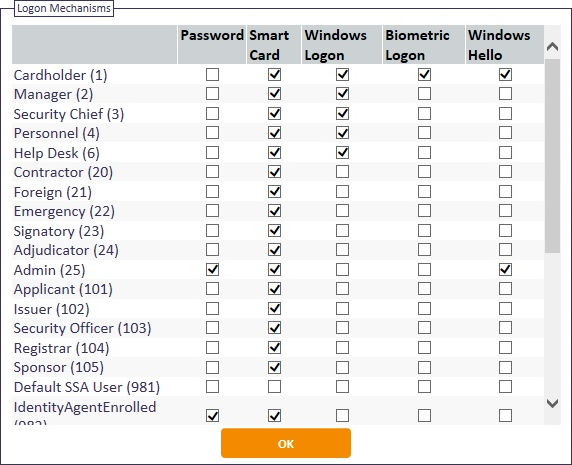Enable Windows Logon for Issuer (102)
Image resolution: width=572 pixels, height=465 pixels.
[x=342, y=309]
